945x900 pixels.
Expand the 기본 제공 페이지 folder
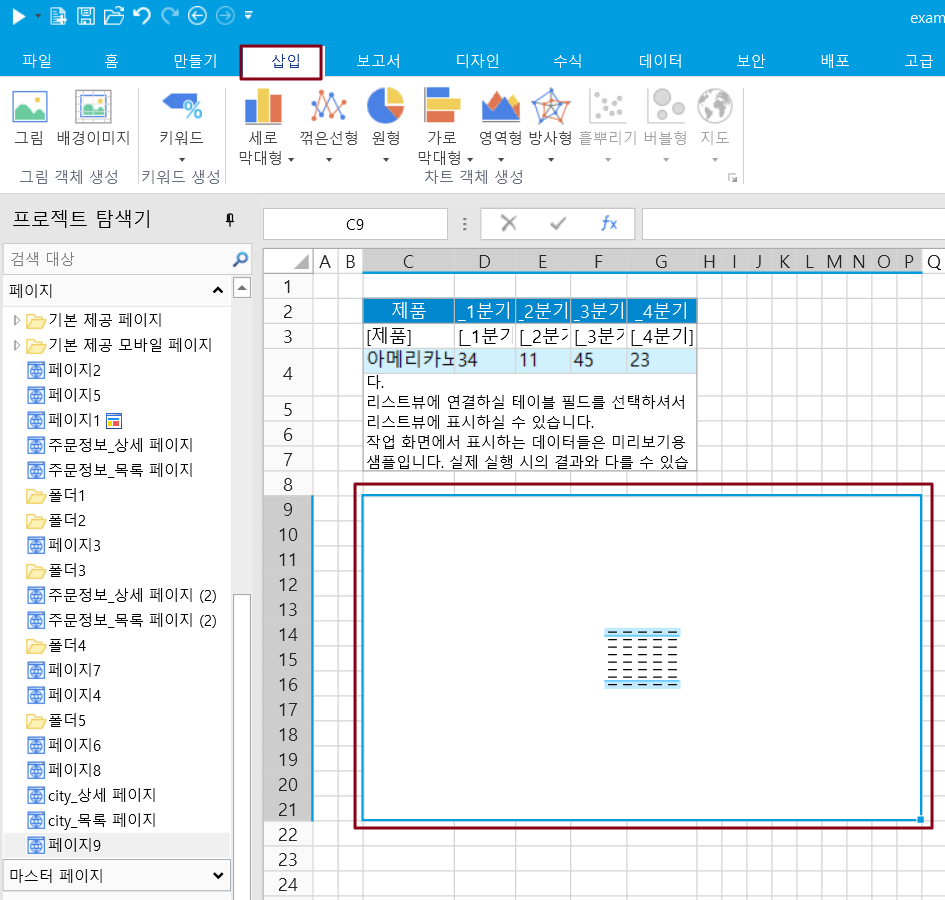click(x=16, y=320)
